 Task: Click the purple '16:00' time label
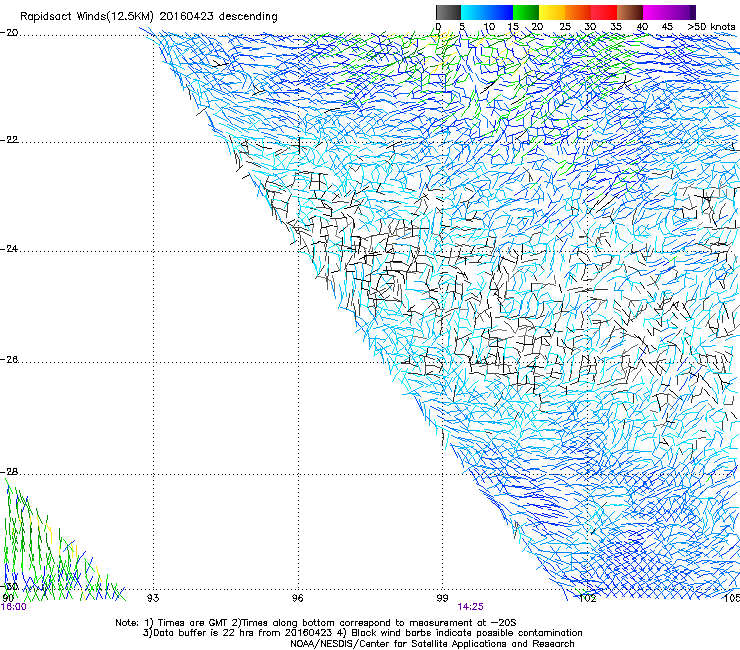(x=13, y=607)
